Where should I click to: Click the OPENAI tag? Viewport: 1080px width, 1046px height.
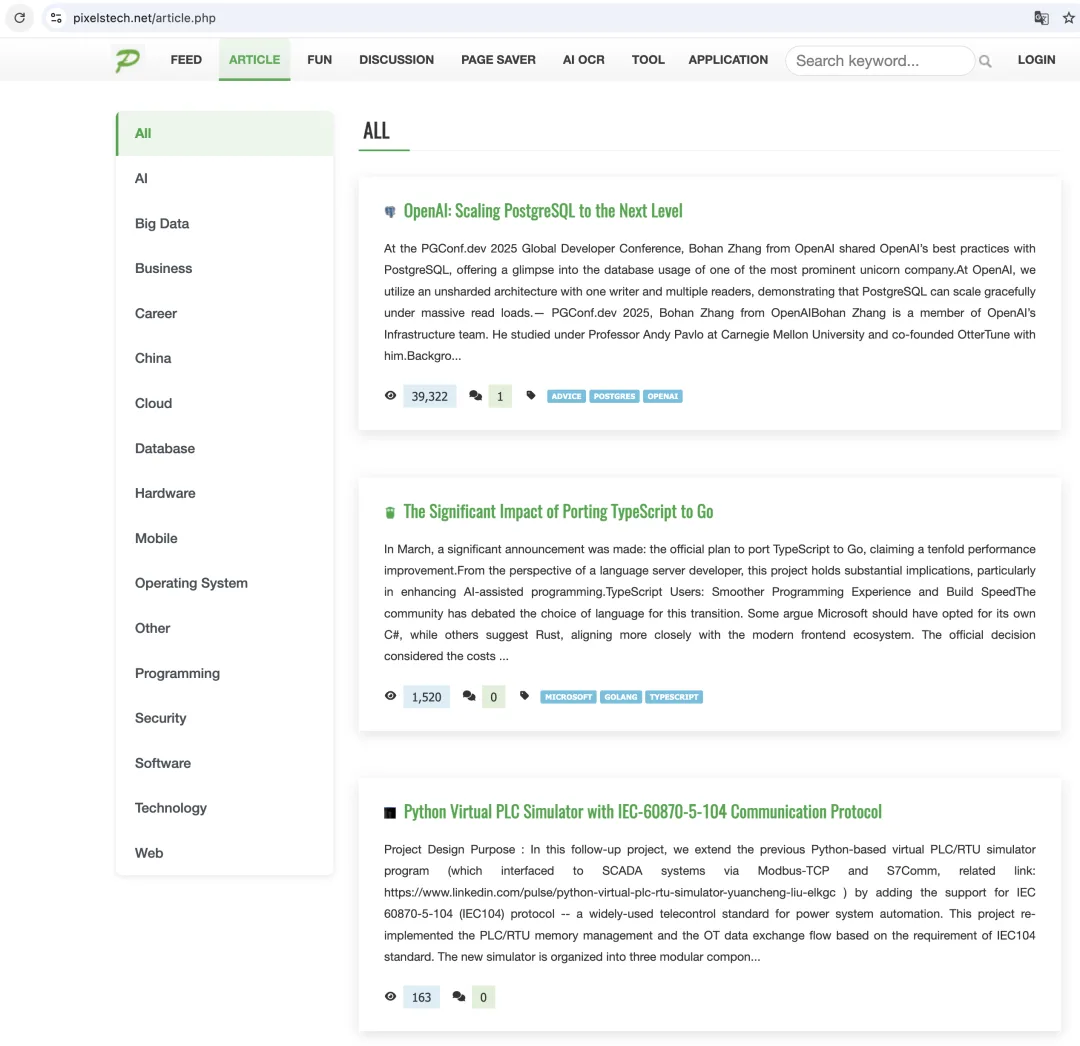(x=663, y=396)
